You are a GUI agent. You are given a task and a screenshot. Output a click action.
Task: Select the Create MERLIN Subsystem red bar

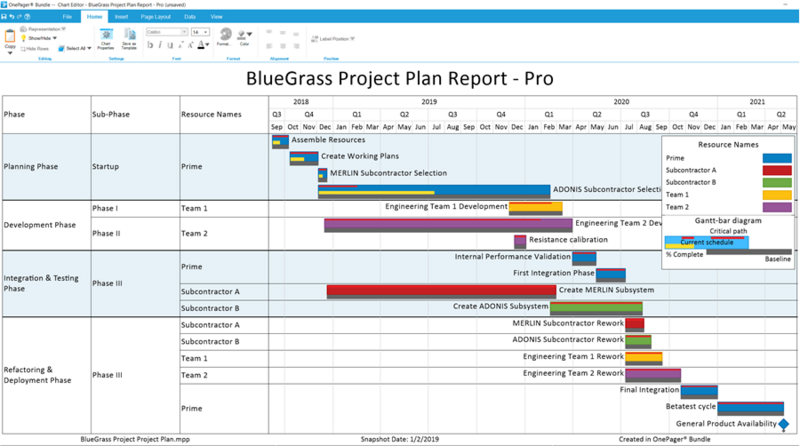pos(441,291)
